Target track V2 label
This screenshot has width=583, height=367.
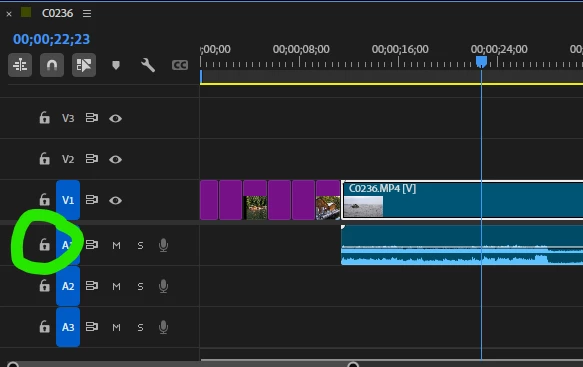pyautogui.click(x=68, y=159)
